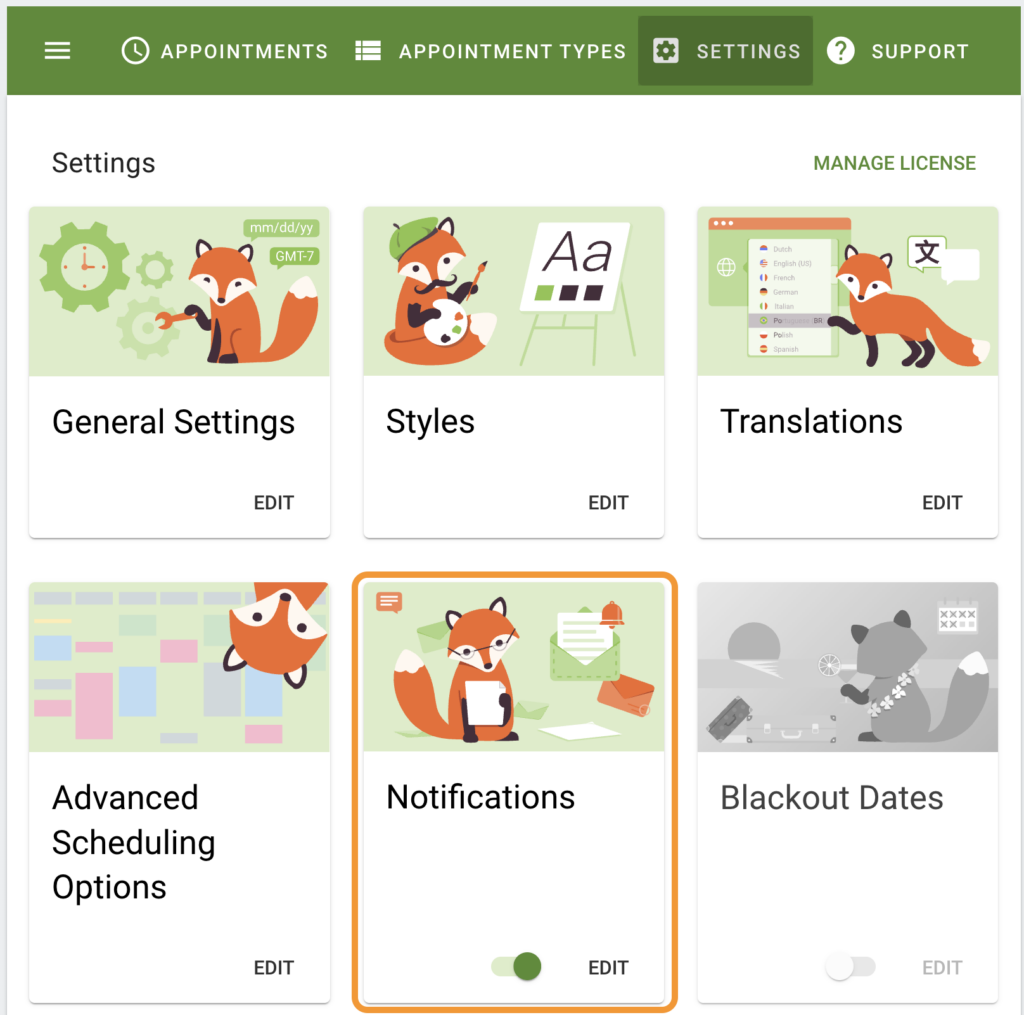Click the Styles painter fox illustration
This screenshot has height=1015, width=1024.
tap(513, 291)
